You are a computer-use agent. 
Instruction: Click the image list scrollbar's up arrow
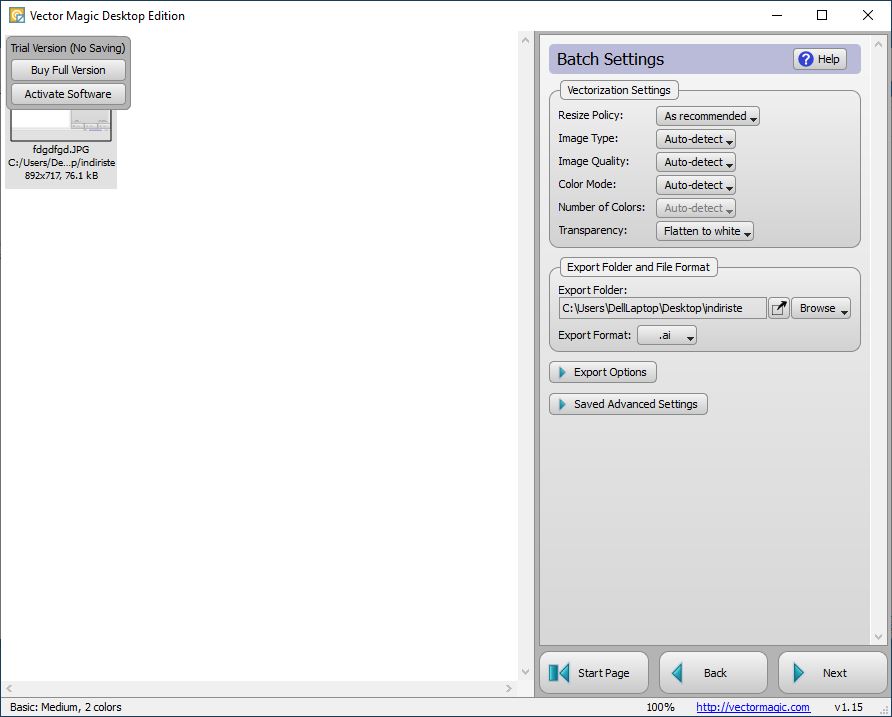pyautogui.click(x=525, y=40)
